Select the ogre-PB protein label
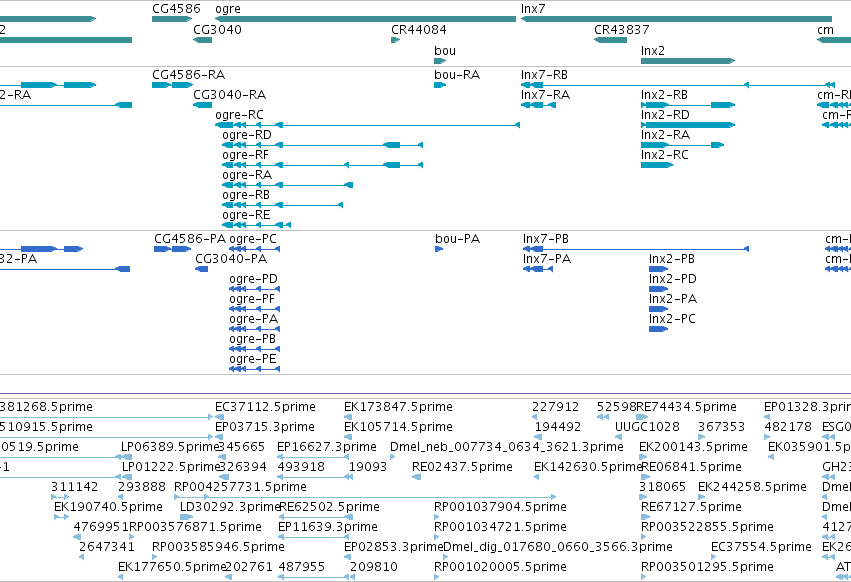The image size is (851, 582). [x=252, y=339]
